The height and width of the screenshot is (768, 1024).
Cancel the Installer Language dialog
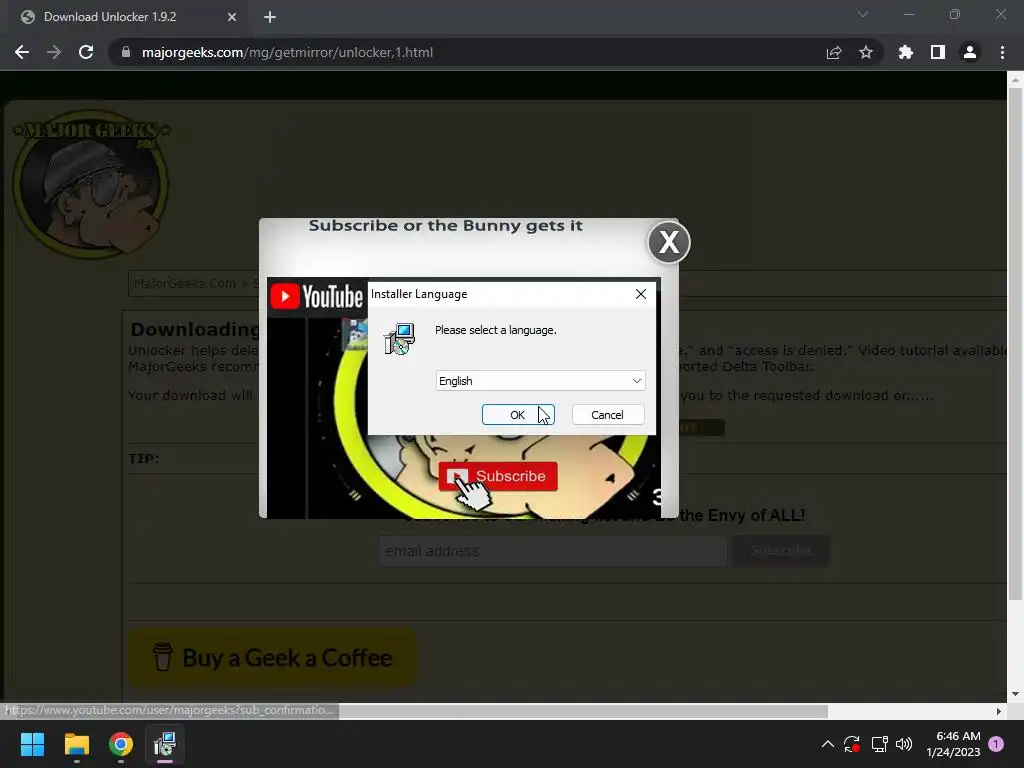607,415
